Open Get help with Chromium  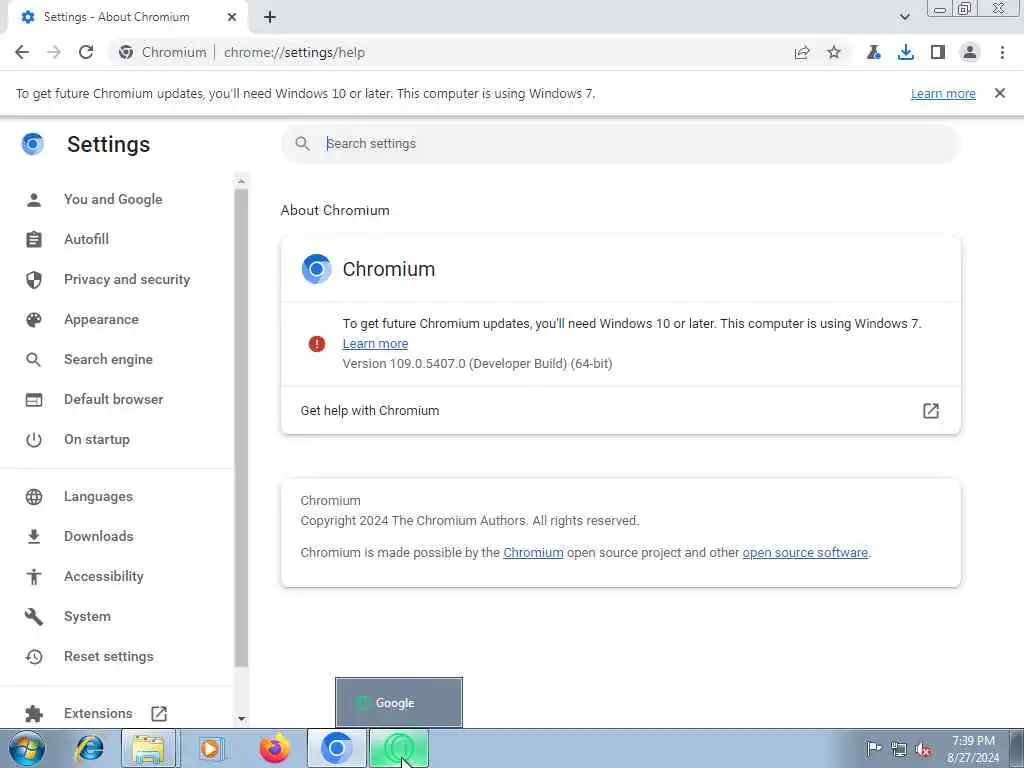click(620, 410)
